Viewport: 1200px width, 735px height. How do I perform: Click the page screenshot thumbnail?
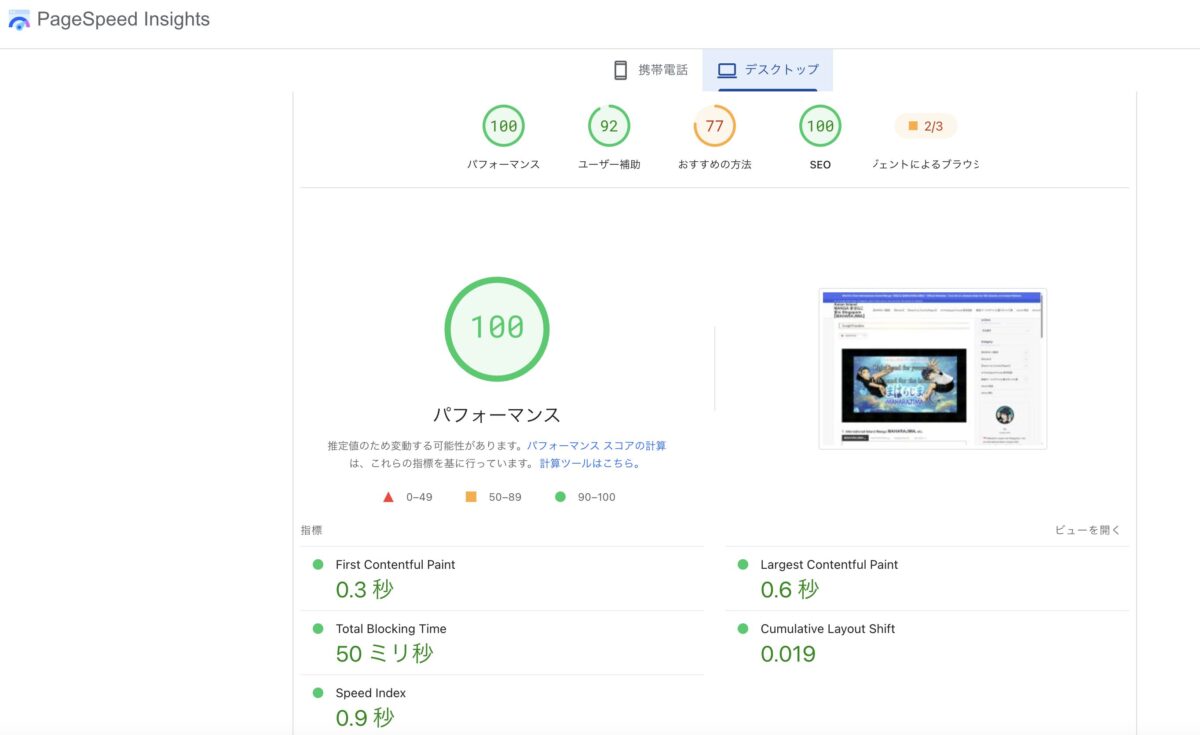932,369
